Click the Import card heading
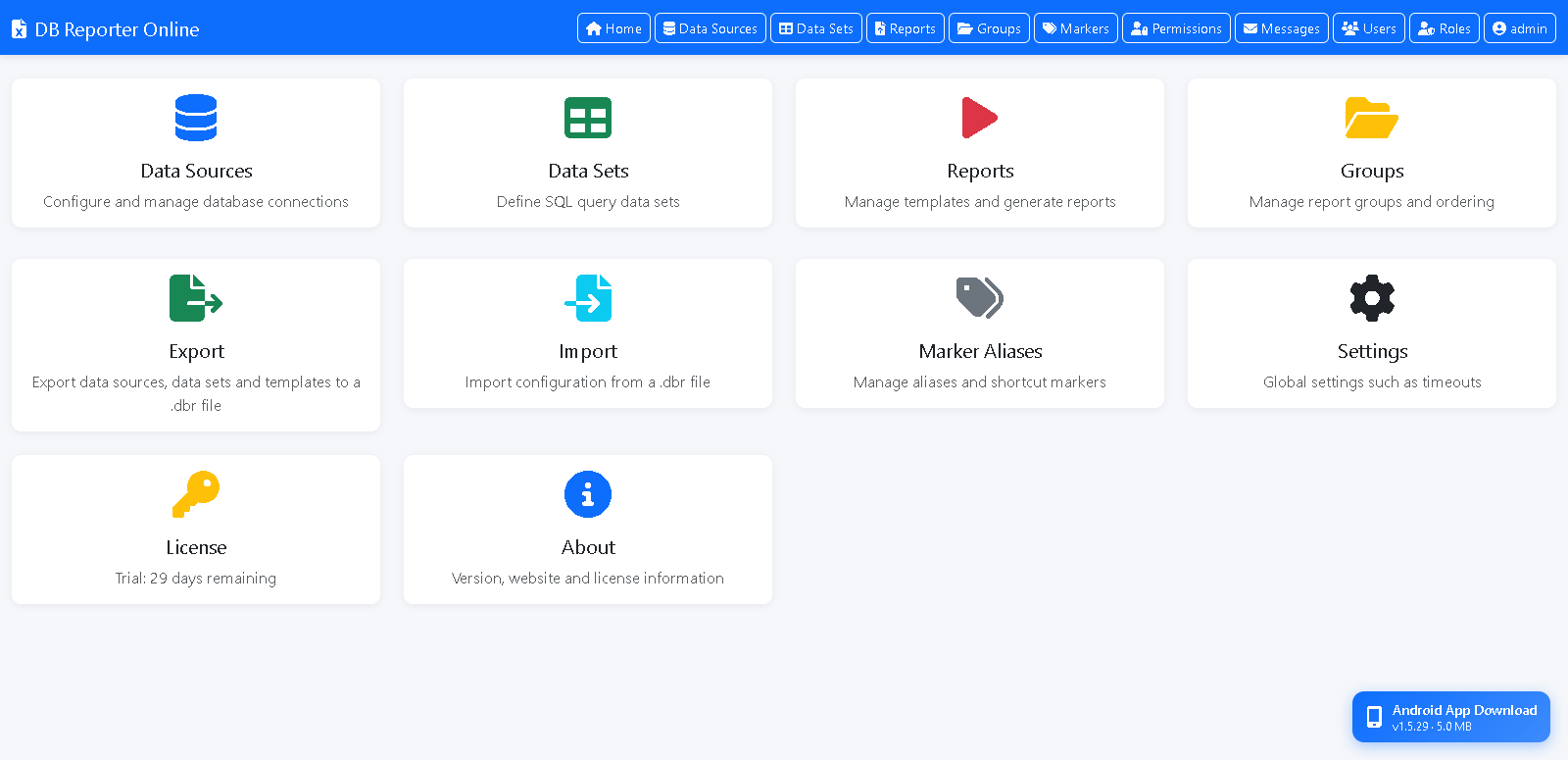The height and width of the screenshot is (760, 1568). [588, 351]
